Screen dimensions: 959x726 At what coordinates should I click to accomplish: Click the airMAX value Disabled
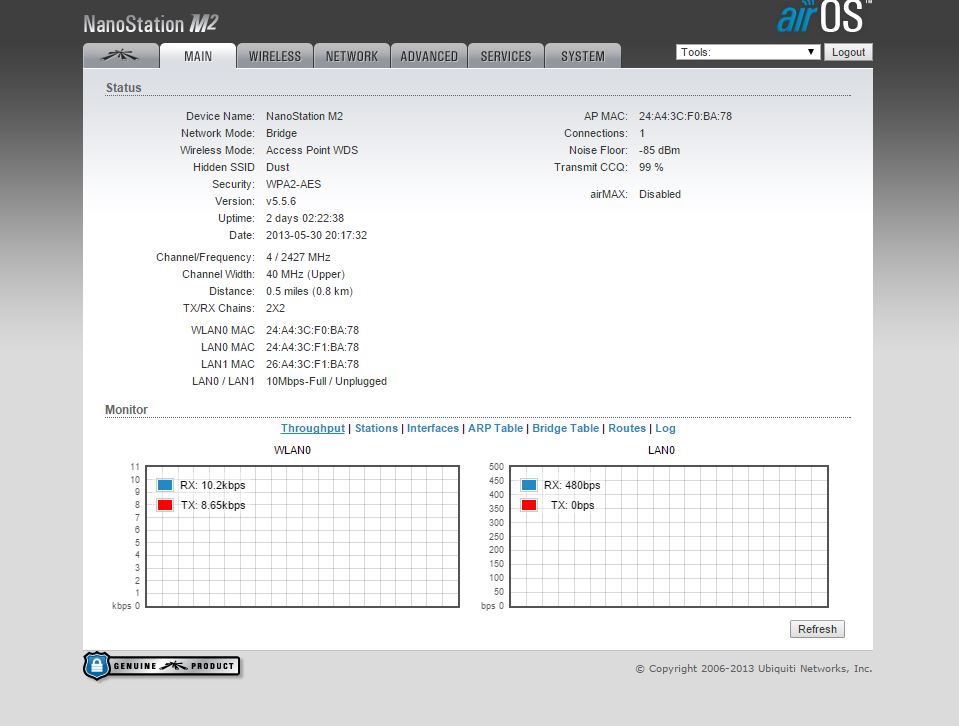coord(659,194)
